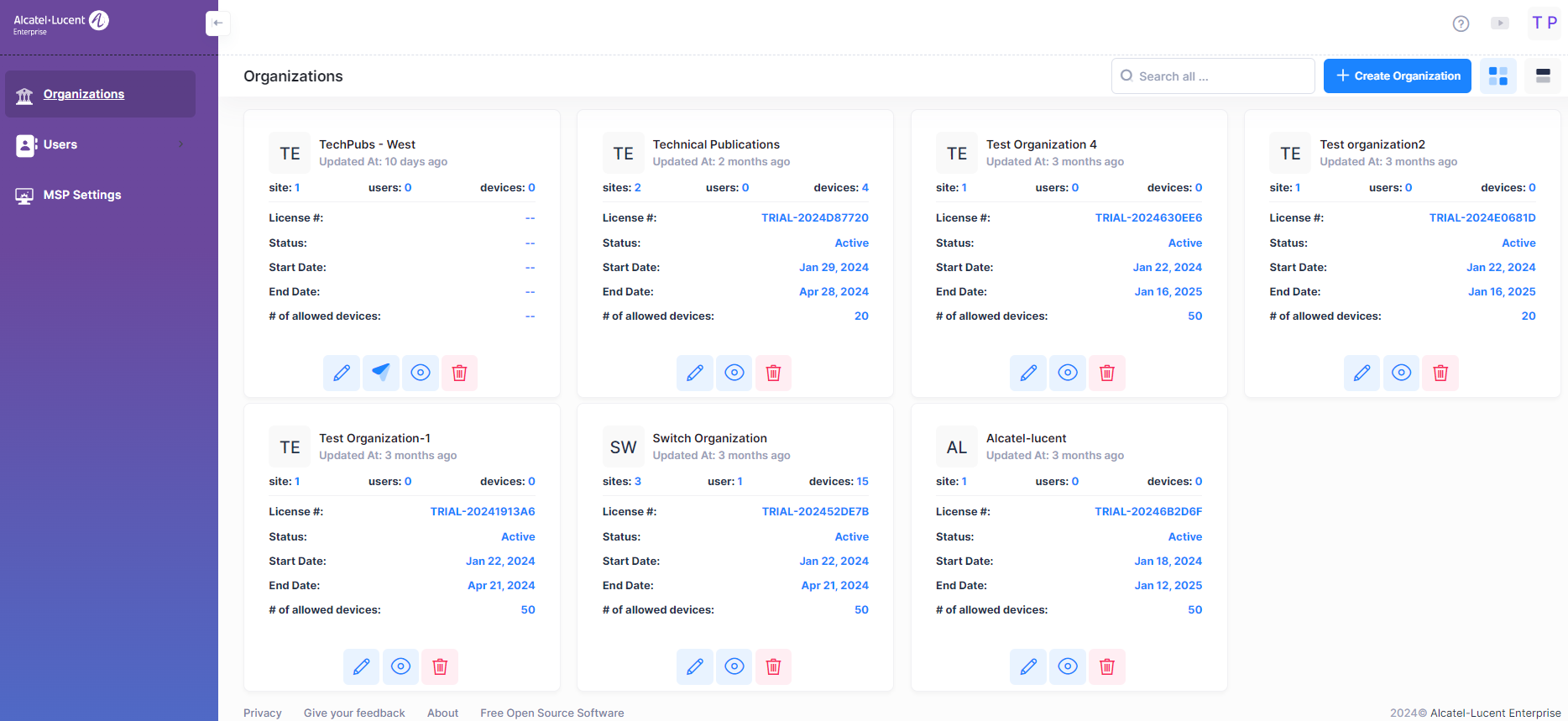Delete Test organization2
Screen dimensions: 1568x721
[x=1440, y=373]
